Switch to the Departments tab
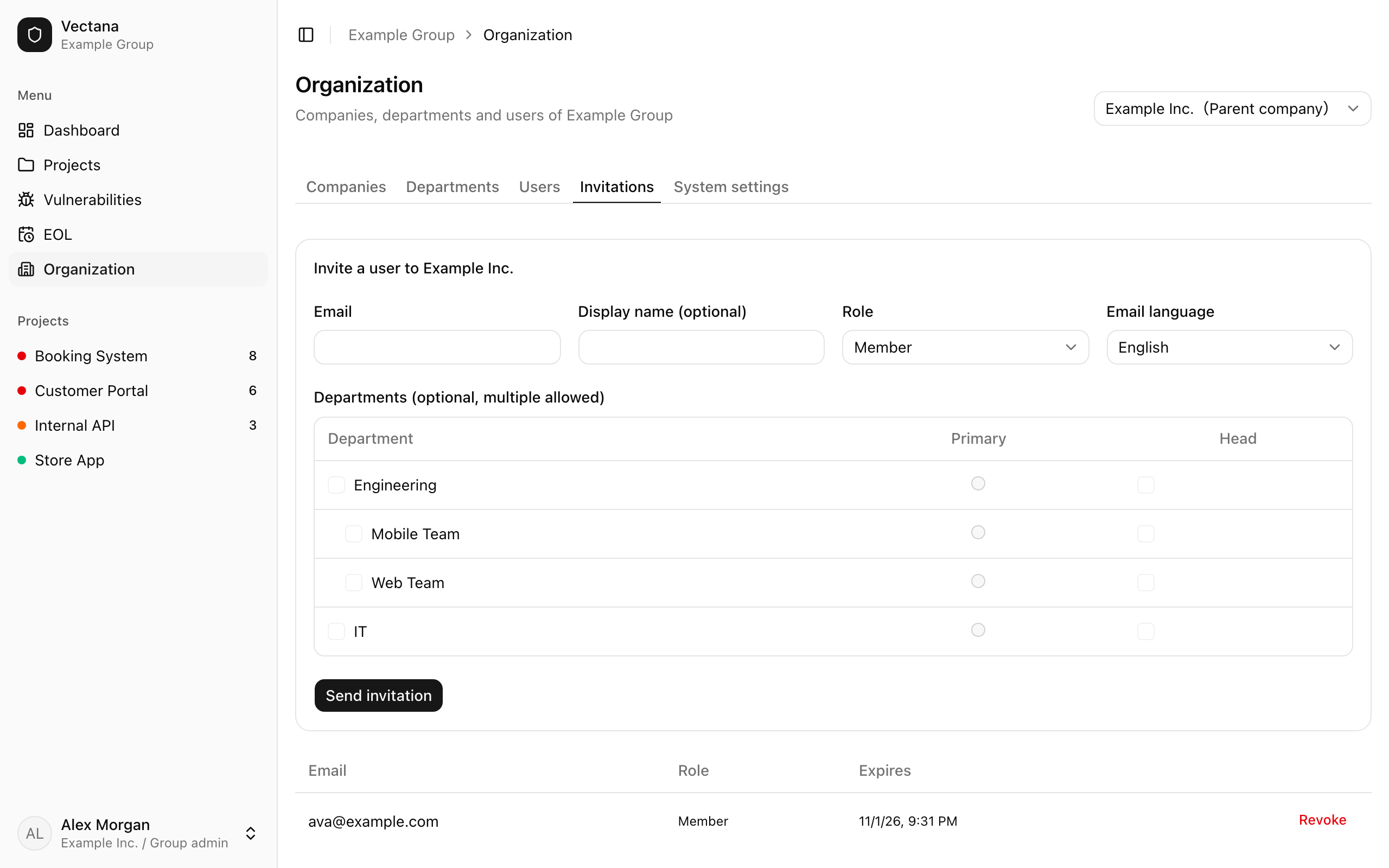The width and height of the screenshot is (1389, 868). click(x=453, y=187)
